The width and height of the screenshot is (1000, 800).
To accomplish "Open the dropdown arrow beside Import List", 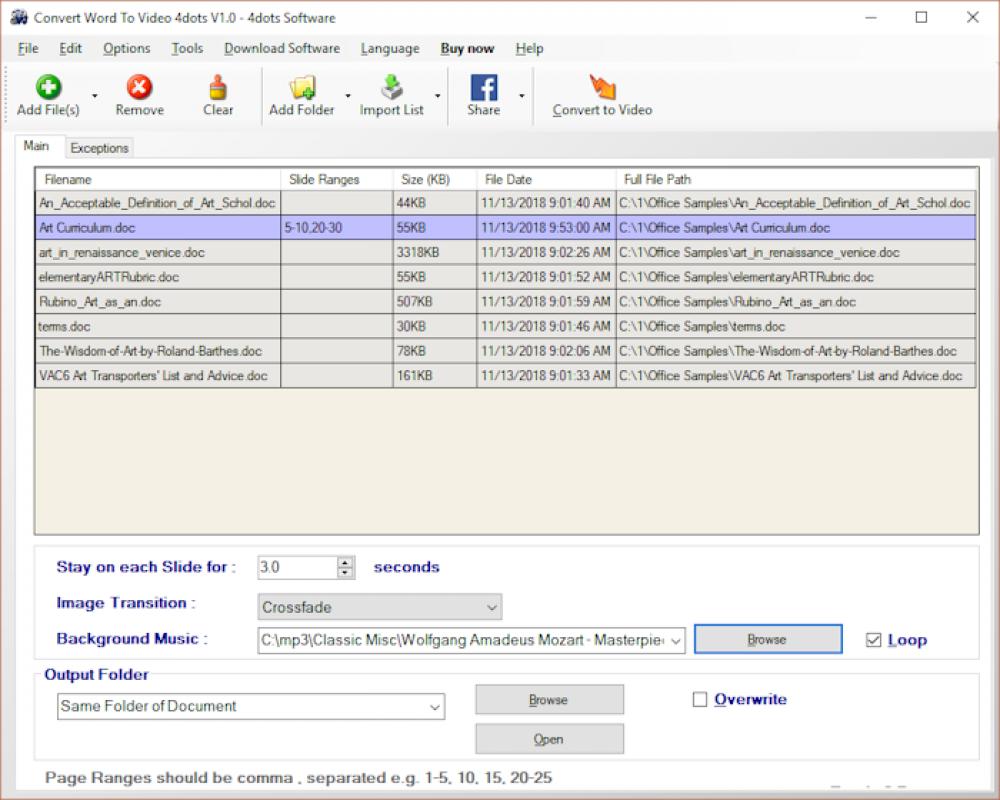I will [x=439, y=96].
